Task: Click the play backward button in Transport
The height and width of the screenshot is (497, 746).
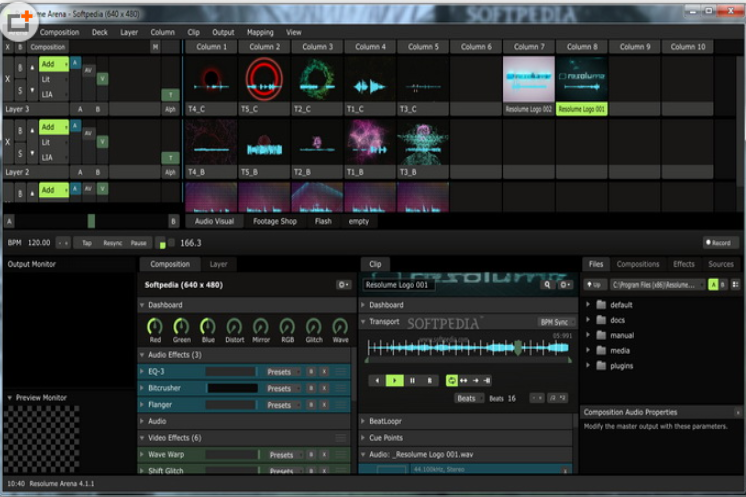Action: pos(377,380)
